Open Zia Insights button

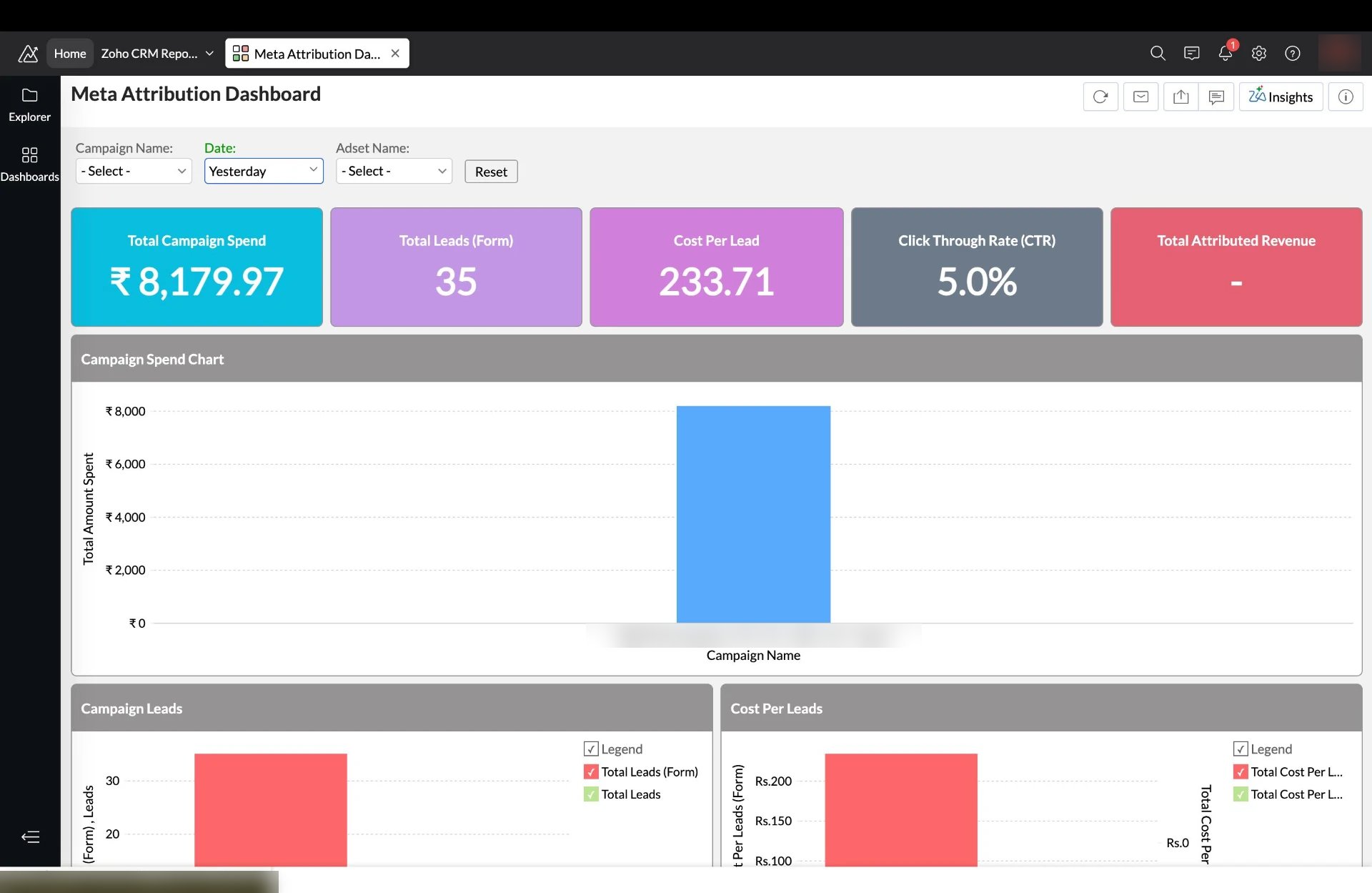pos(1281,97)
